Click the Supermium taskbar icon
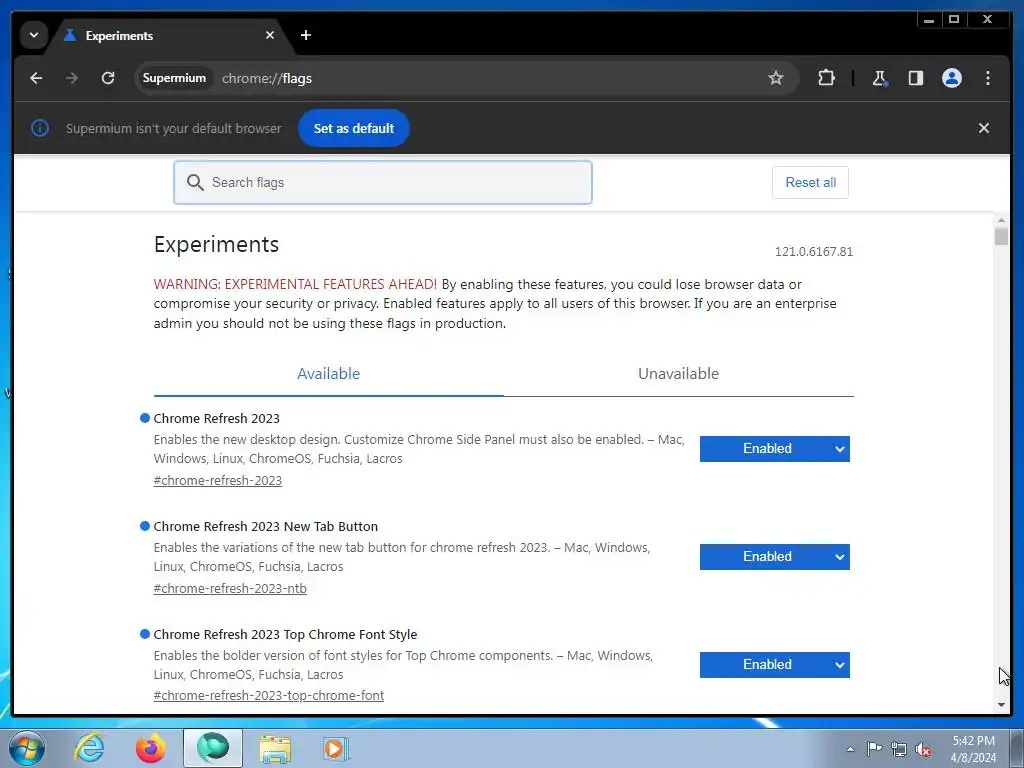The height and width of the screenshot is (768, 1024). point(213,748)
